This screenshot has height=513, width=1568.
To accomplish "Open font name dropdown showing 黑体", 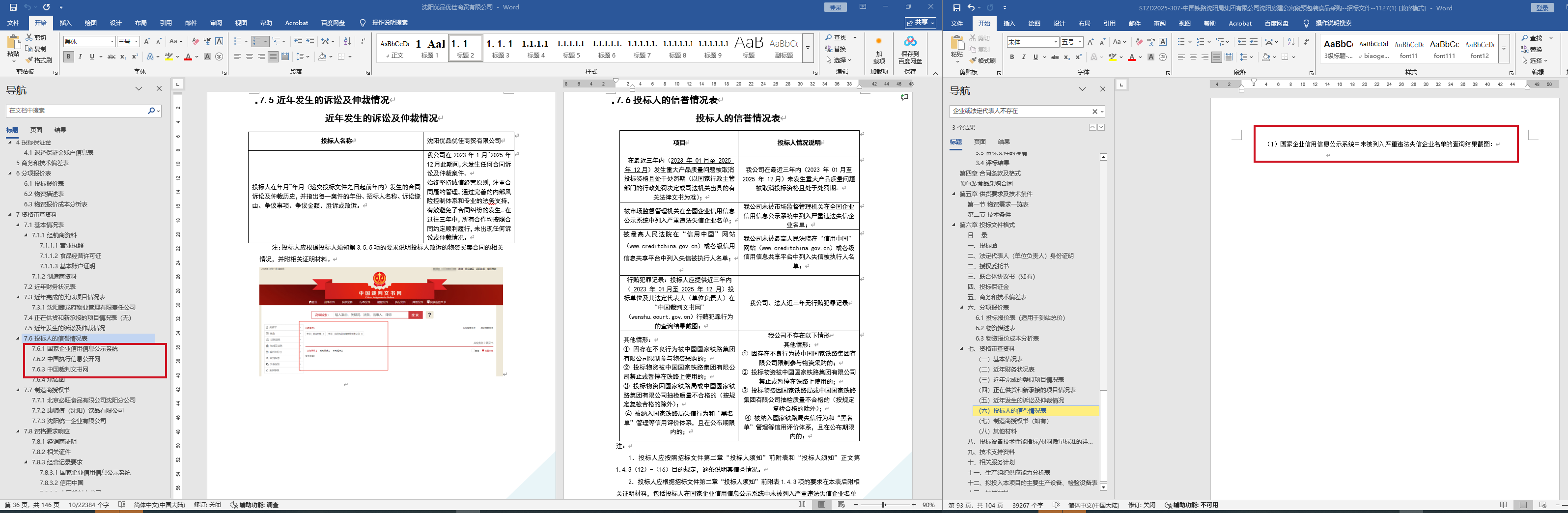I will (112, 41).
